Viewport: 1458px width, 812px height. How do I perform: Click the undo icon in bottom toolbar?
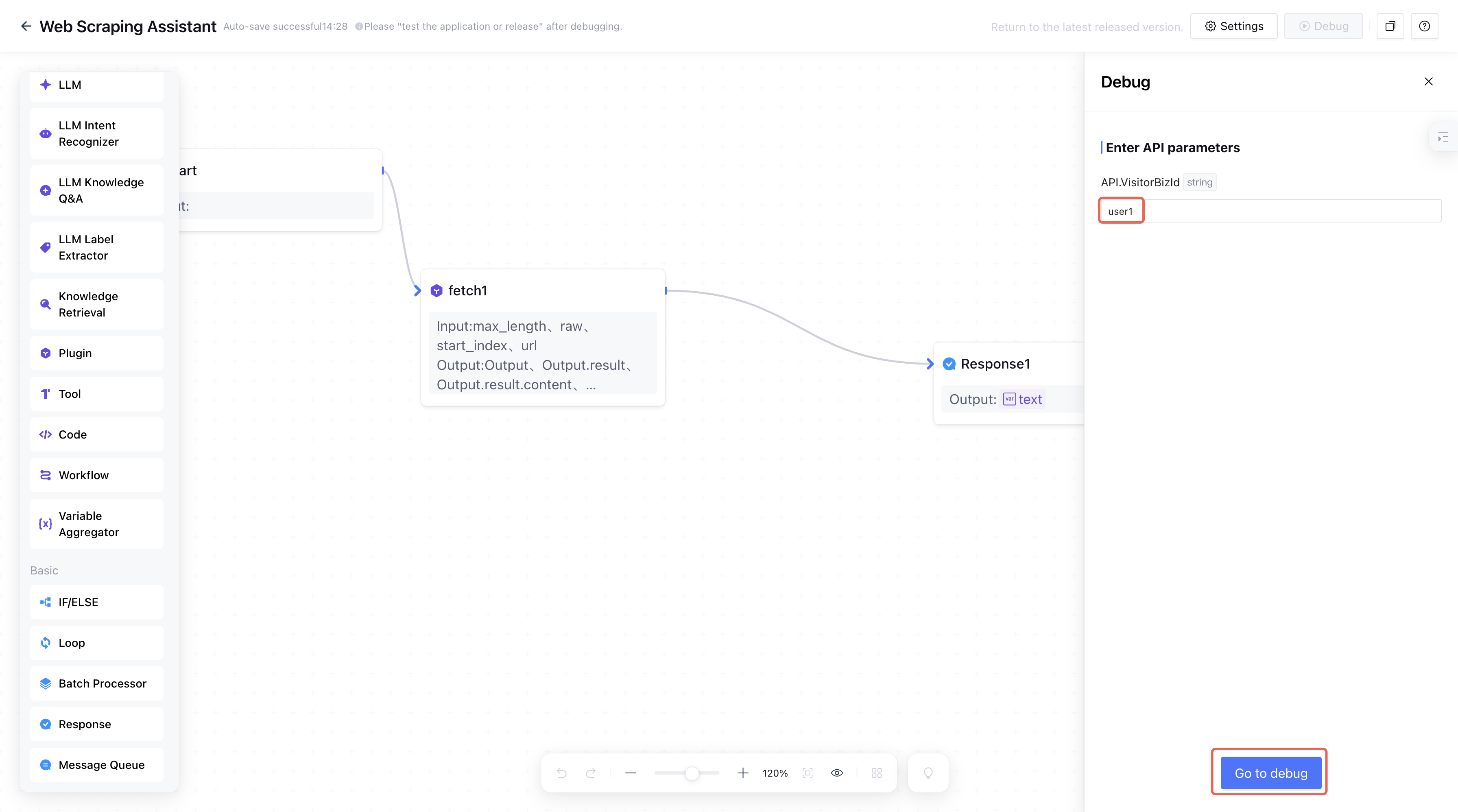(x=561, y=773)
